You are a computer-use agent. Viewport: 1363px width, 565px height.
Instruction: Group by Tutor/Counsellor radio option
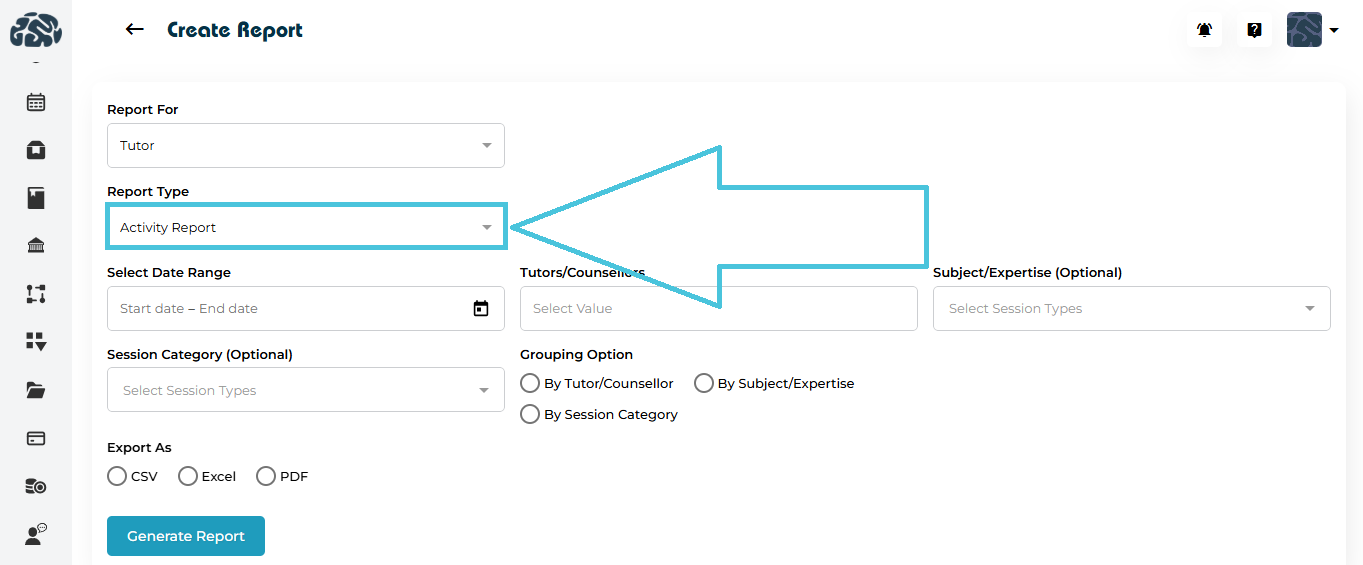coord(530,383)
